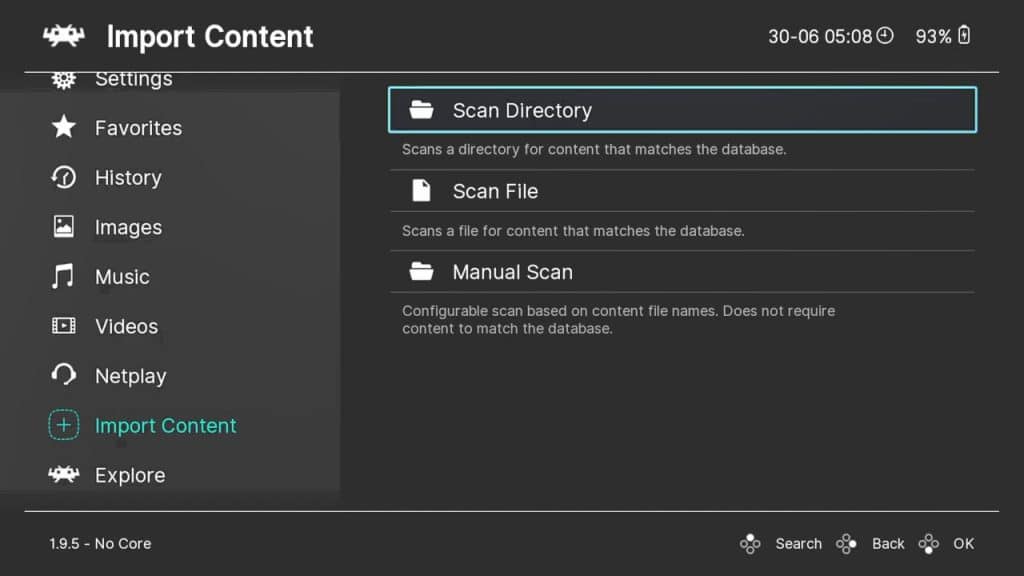Click 'Scans a directory for content' description

pyautogui.click(x=594, y=150)
